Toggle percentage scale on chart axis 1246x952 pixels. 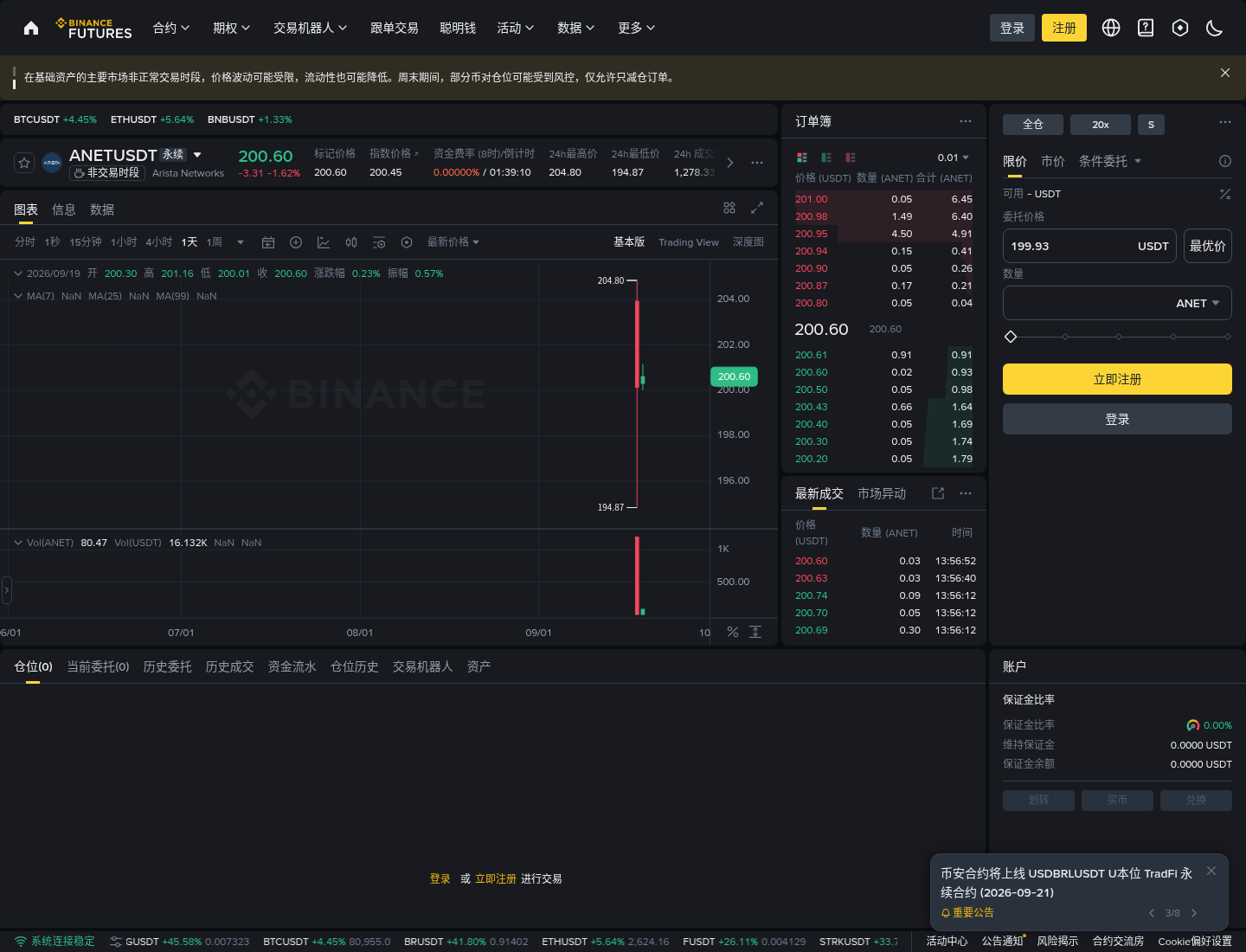(733, 632)
